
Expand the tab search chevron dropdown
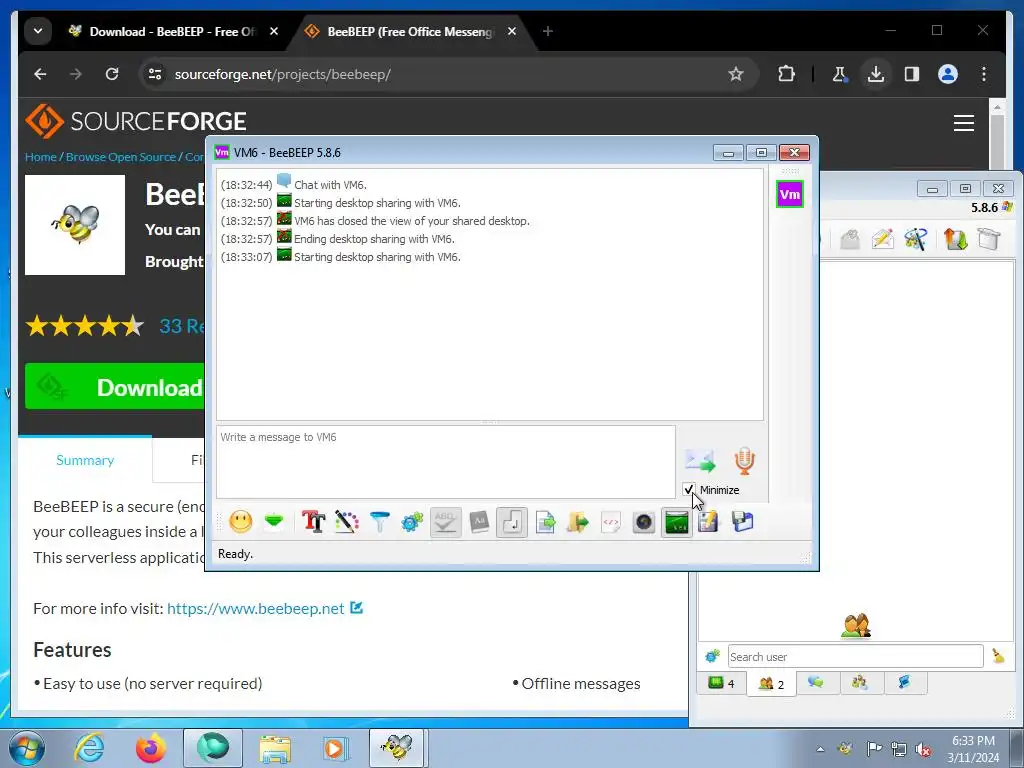(x=38, y=31)
